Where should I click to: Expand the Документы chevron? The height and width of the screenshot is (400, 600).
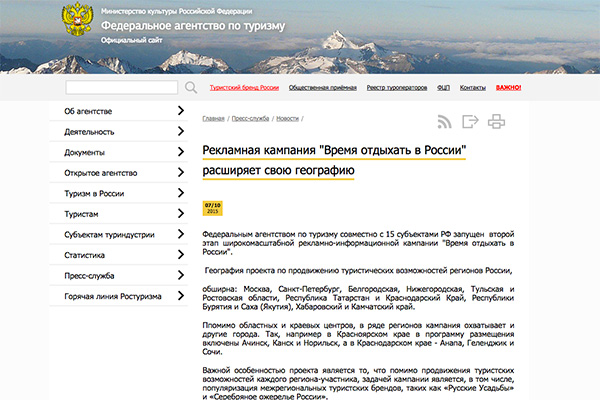click(x=181, y=152)
